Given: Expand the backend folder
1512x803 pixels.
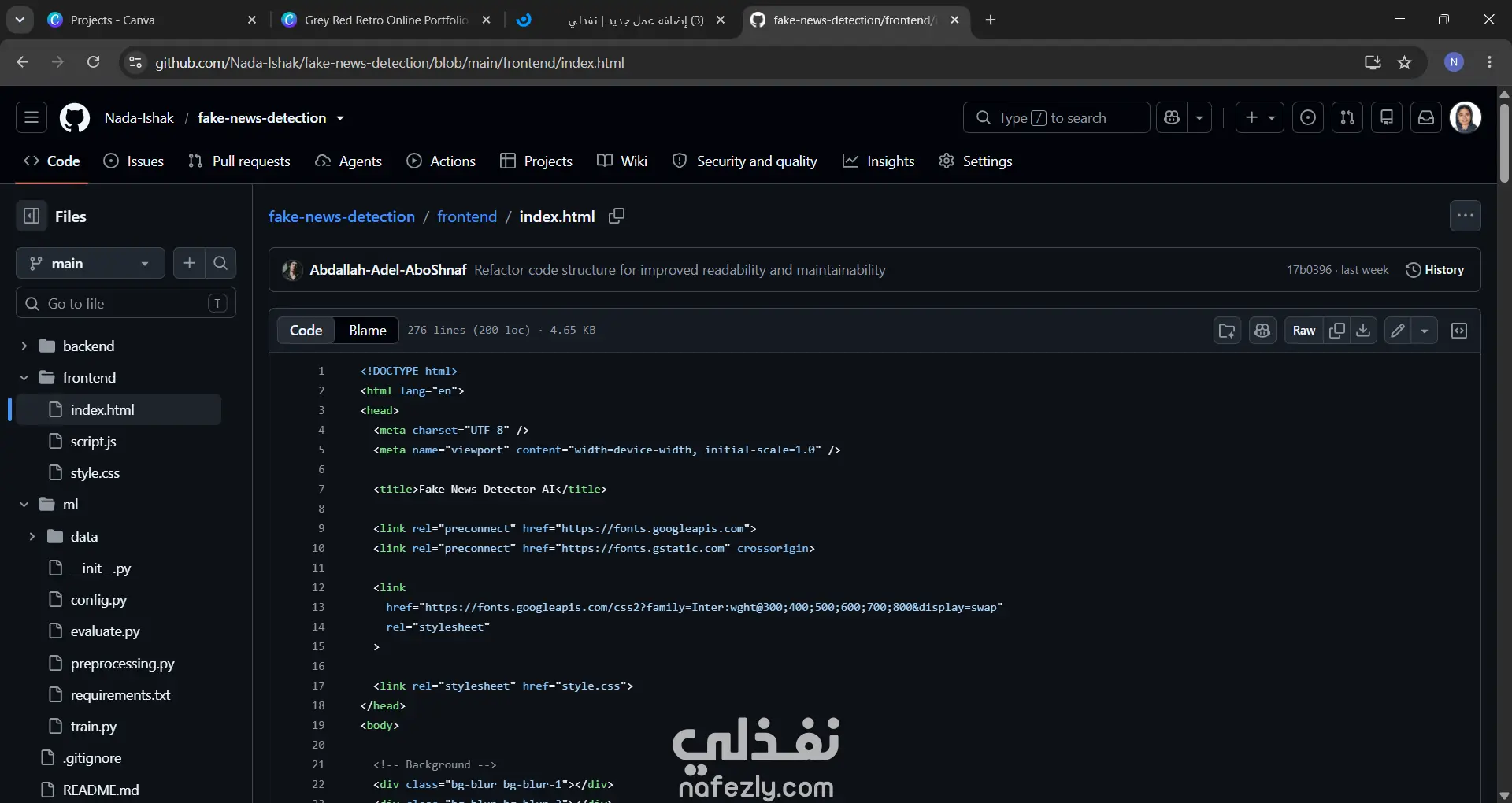Looking at the screenshot, I should point(24,346).
